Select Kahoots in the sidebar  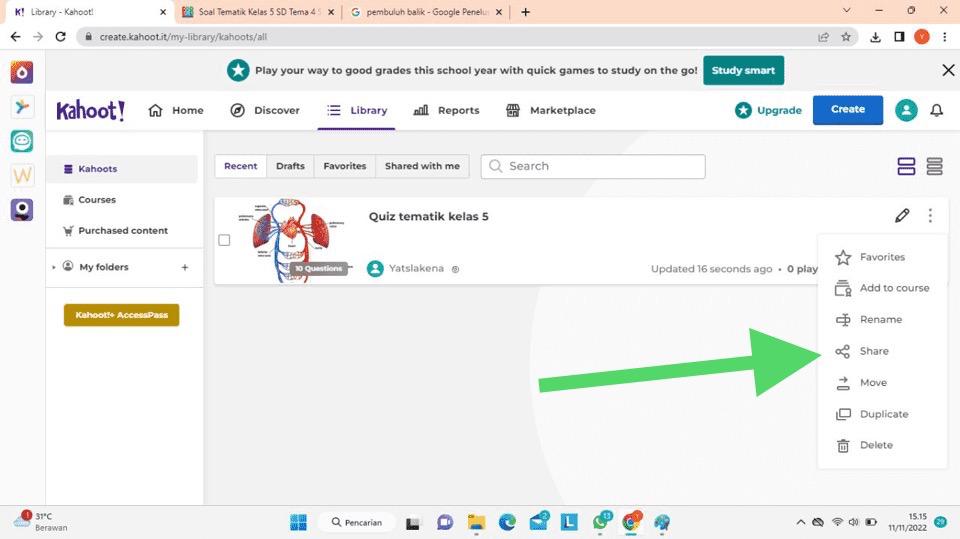coord(122,169)
